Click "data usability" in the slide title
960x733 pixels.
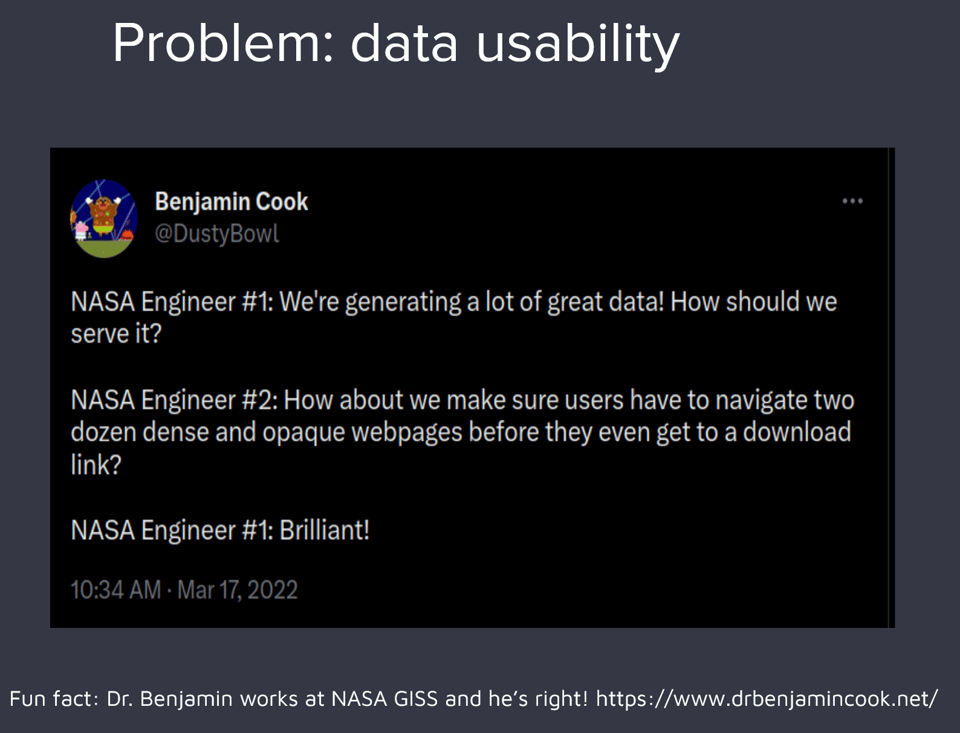515,44
